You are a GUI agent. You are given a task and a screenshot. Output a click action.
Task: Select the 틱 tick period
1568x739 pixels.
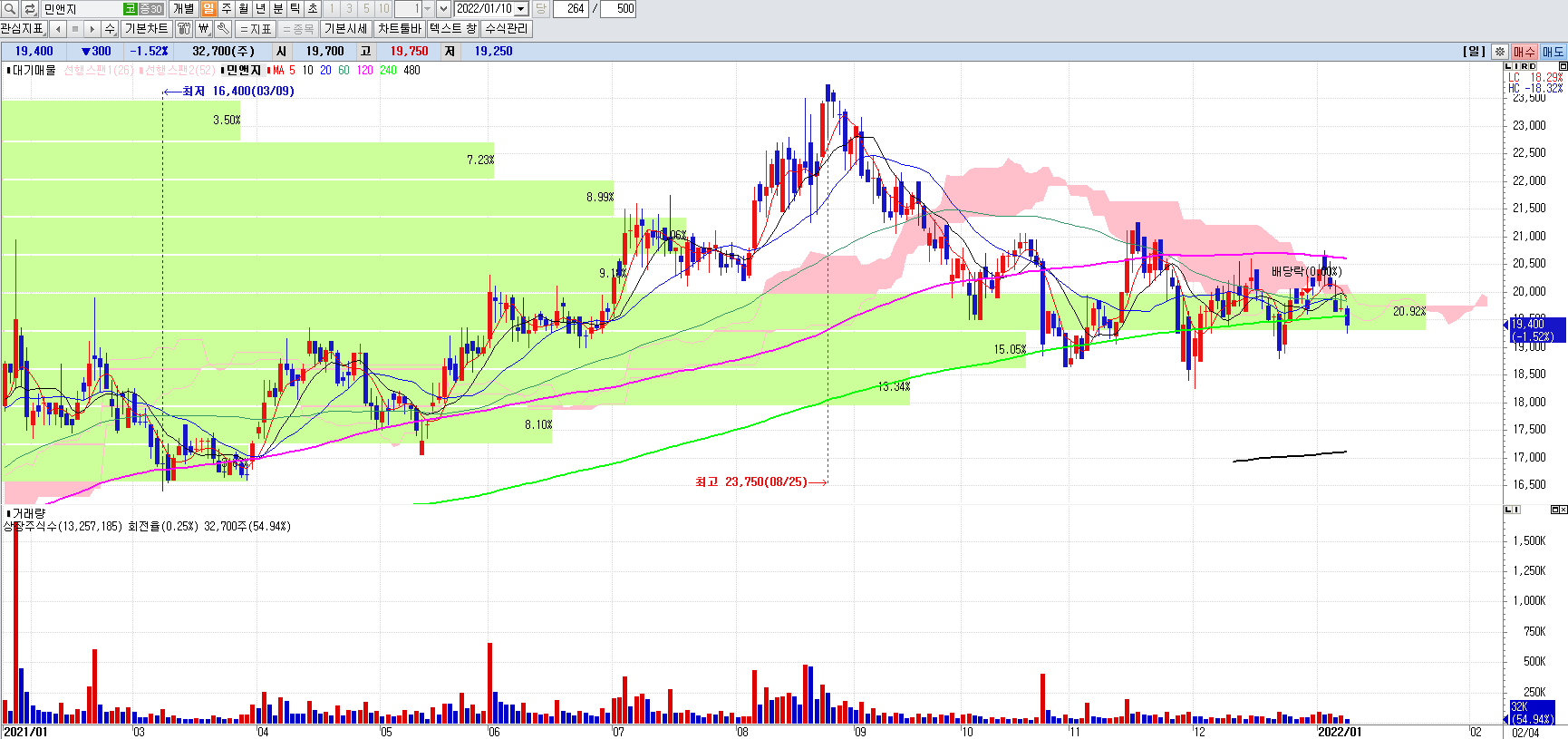295,9
